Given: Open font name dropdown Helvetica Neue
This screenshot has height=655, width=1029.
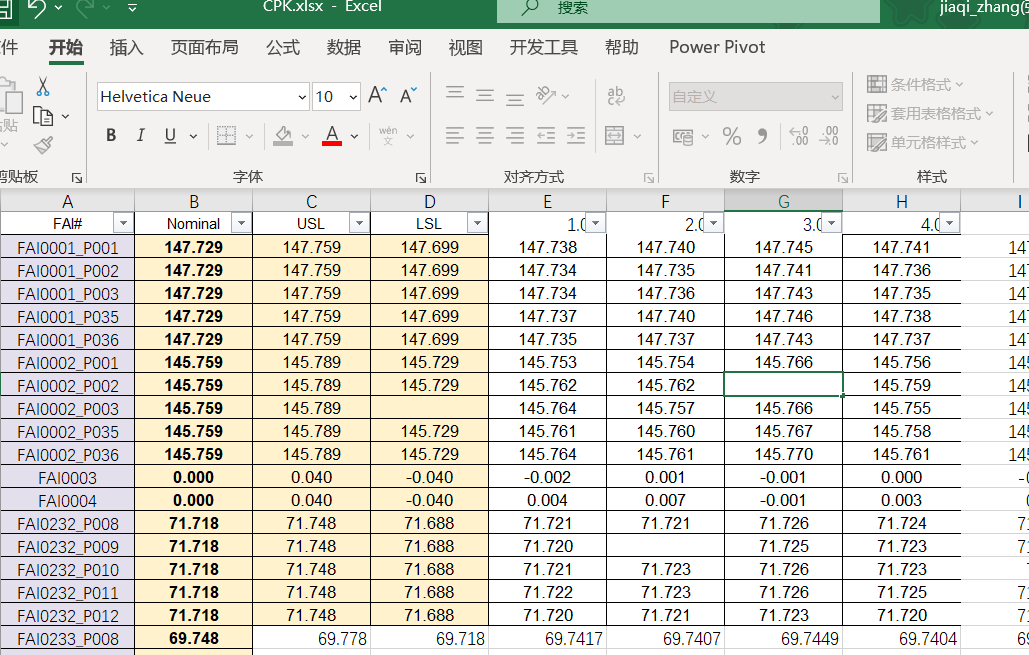Looking at the screenshot, I should [303, 97].
